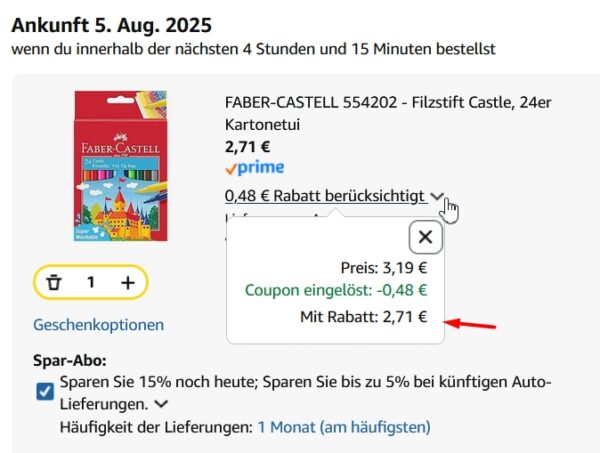This screenshot has height=453, width=600.
Task: Expand chevron after Auto-Lieferungen text
Action: [x=160, y=404]
